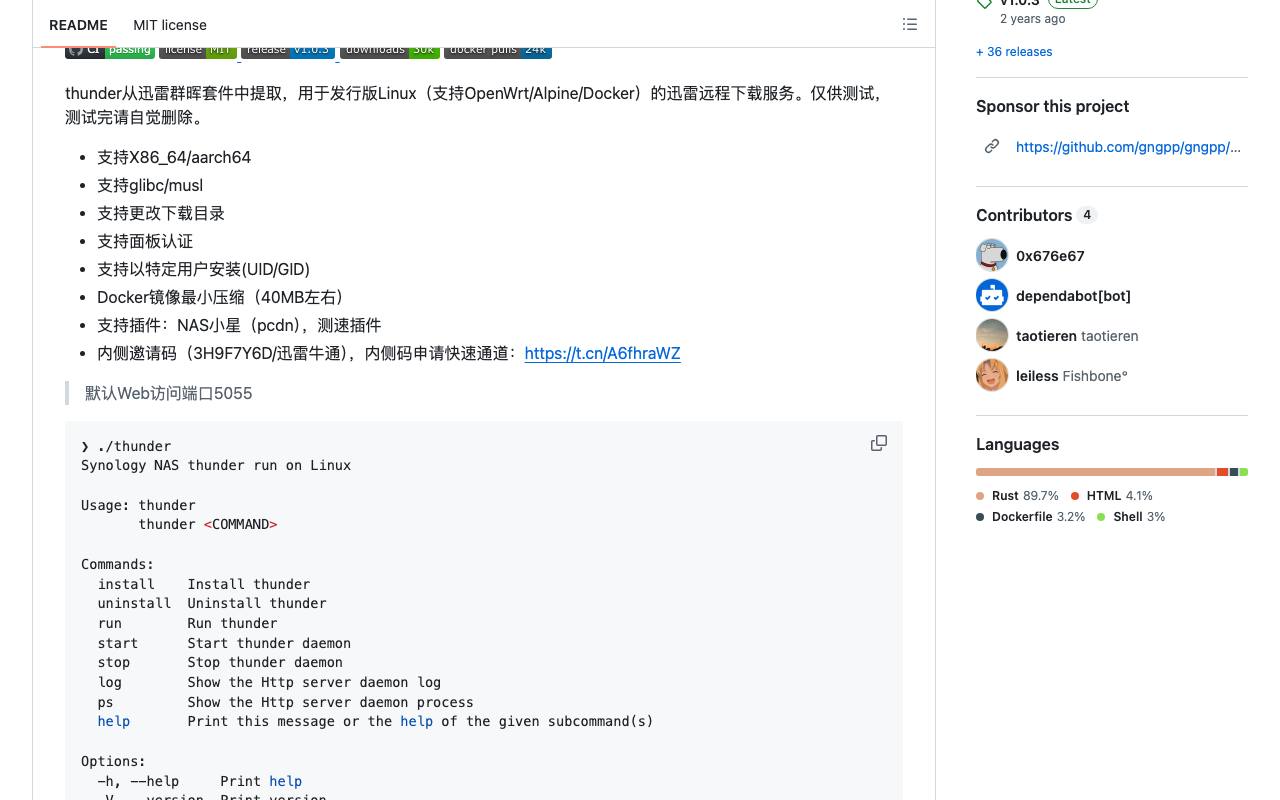Open the + 36 releases link
1280x800 pixels.
pos(1014,52)
